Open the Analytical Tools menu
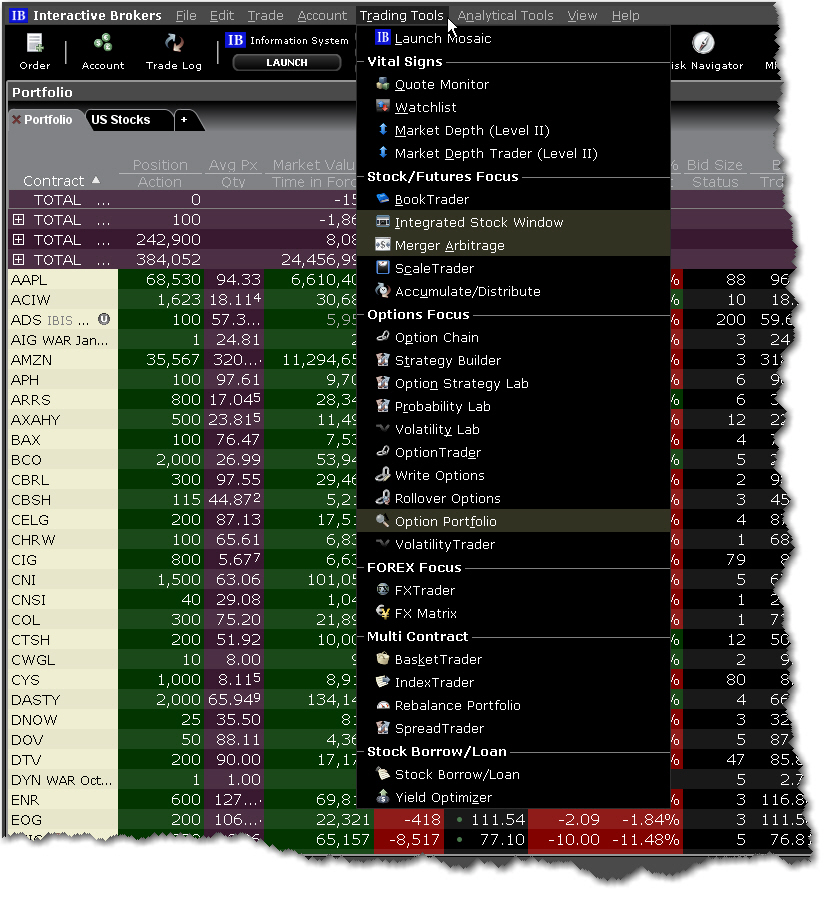Screen dimensions: 837x898 505,16
